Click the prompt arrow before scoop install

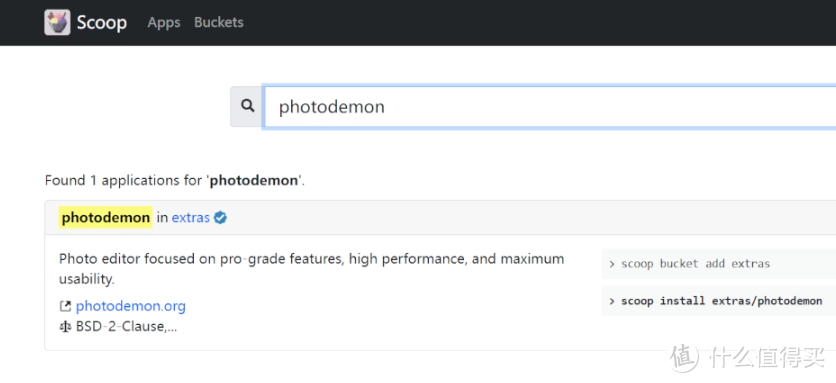pos(612,301)
